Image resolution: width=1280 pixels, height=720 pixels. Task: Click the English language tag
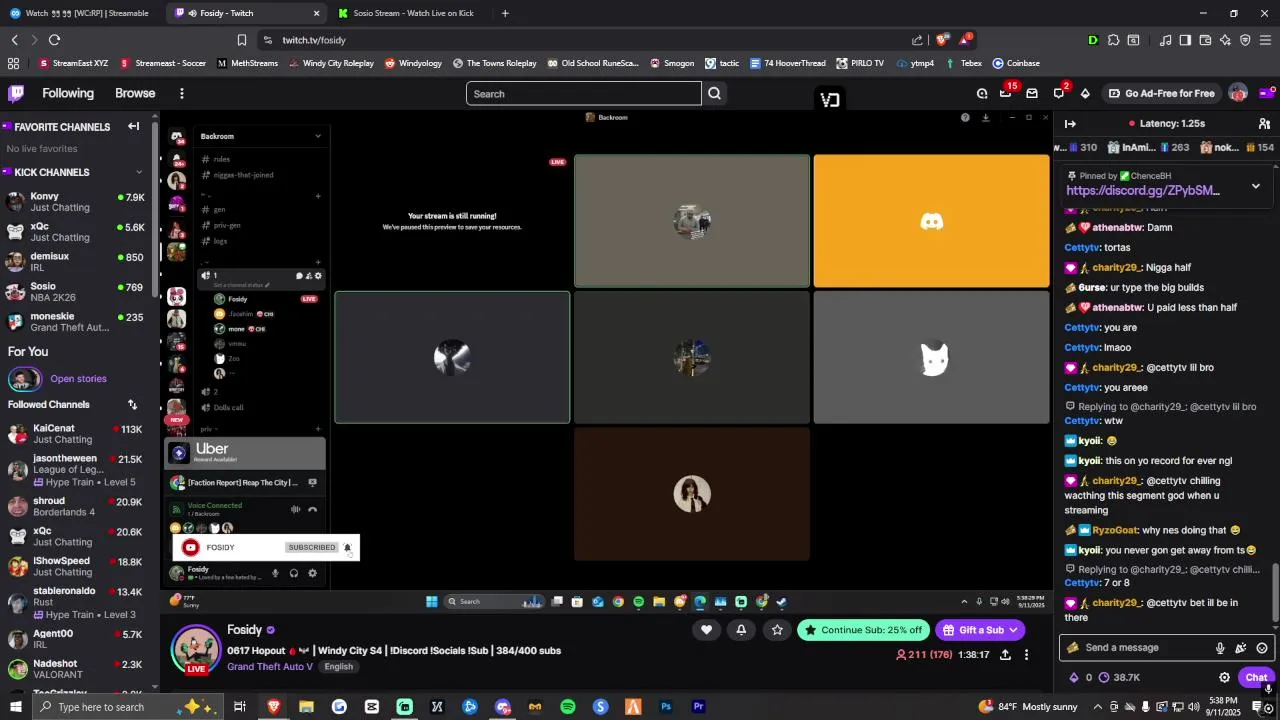[x=338, y=667]
